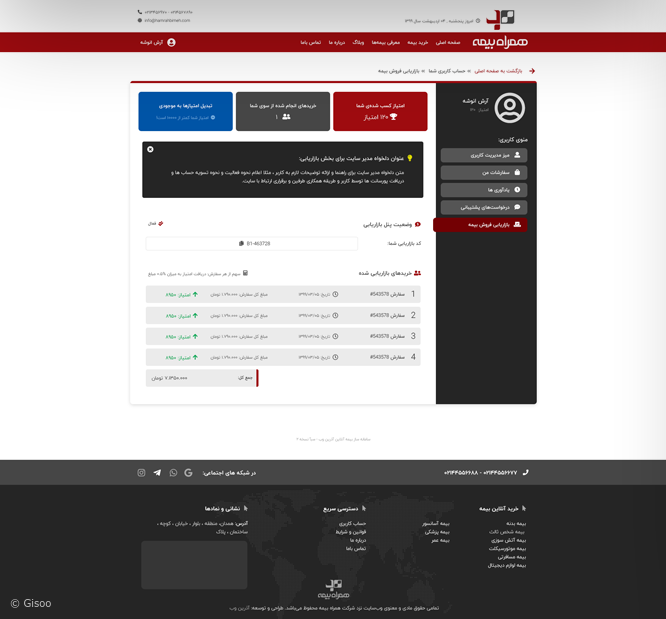Viewport: 666px width, 619px height.
Task: Click the large profile picture in sidebar
Action: click(509, 107)
